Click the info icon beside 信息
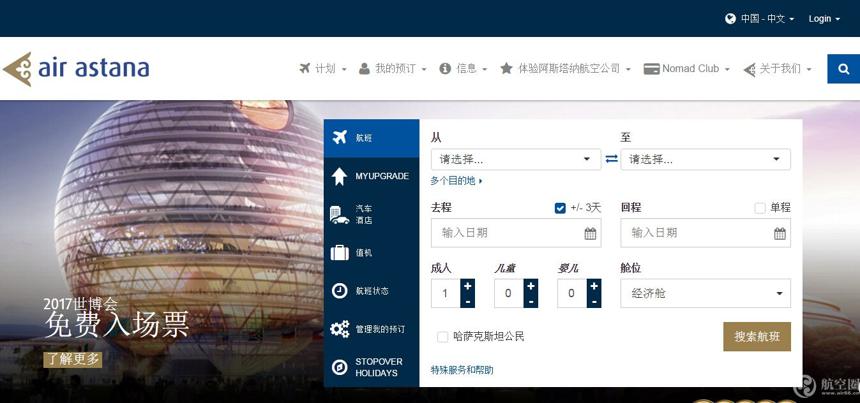Screen dimensions: 860x403 pos(445,69)
